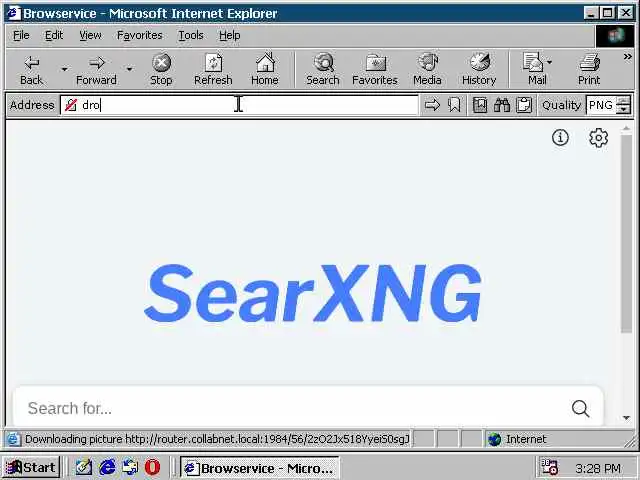Open SearXNG preferences gear icon
This screenshot has height=480, width=640.
(x=598, y=138)
